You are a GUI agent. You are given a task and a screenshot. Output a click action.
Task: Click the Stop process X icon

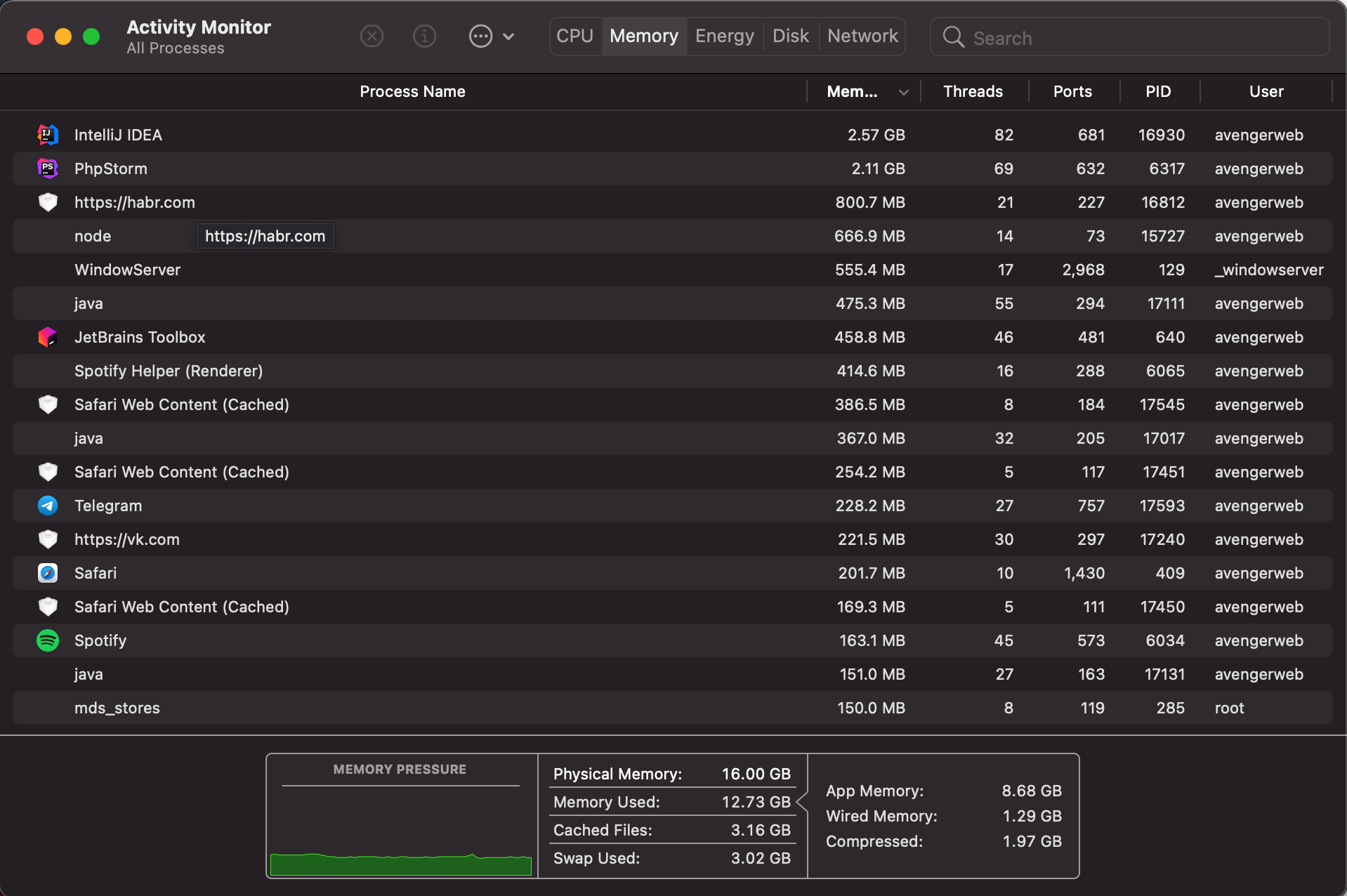coord(372,36)
